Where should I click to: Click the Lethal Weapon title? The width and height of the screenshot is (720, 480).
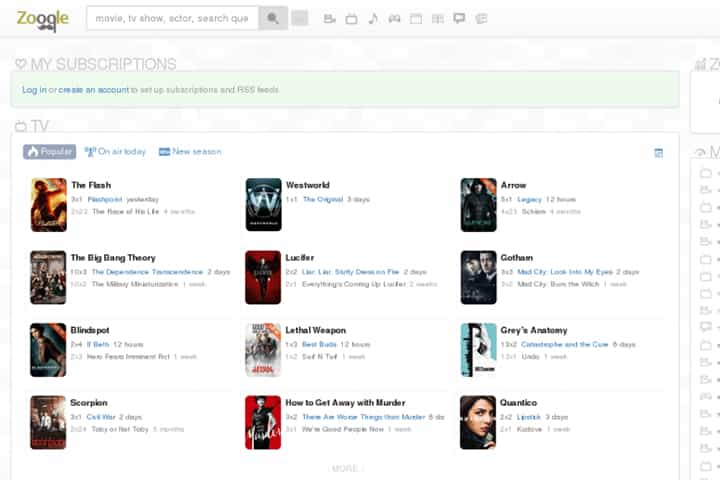[x=315, y=330]
